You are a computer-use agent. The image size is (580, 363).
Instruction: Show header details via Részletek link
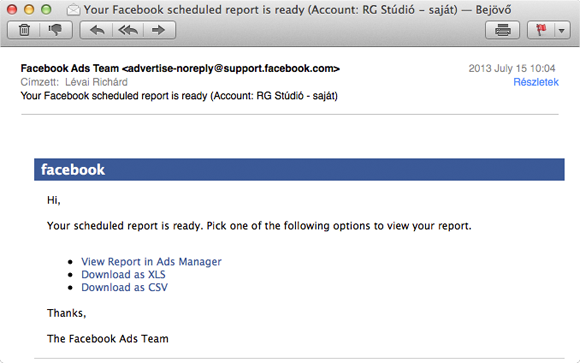click(536, 82)
